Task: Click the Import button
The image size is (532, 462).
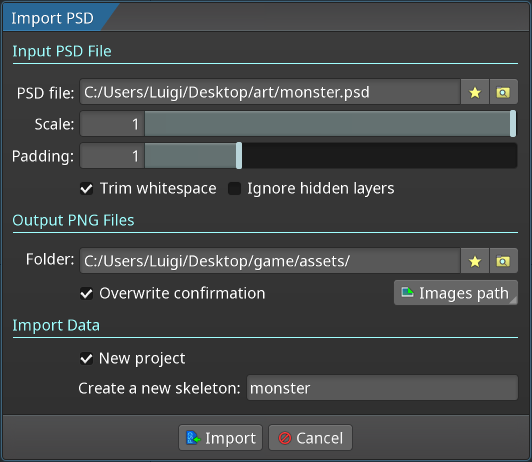Action: pos(221,438)
